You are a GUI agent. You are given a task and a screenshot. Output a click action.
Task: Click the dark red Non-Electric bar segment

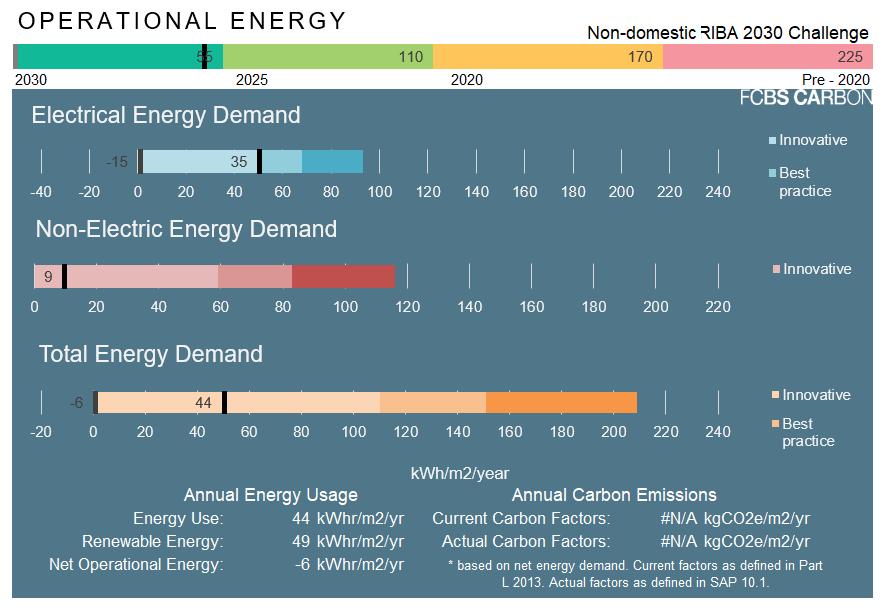point(343,277)
